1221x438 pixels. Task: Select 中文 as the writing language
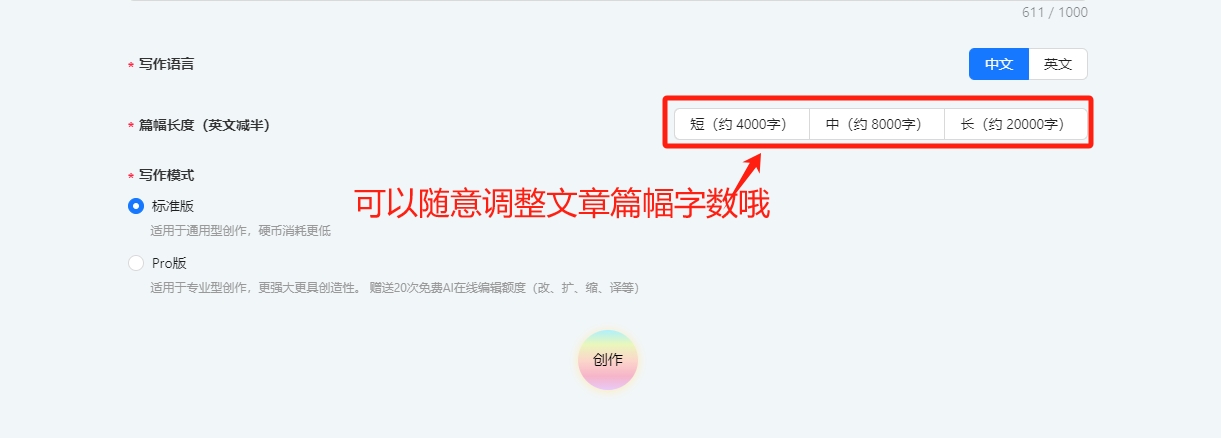[x=999, y=64]
